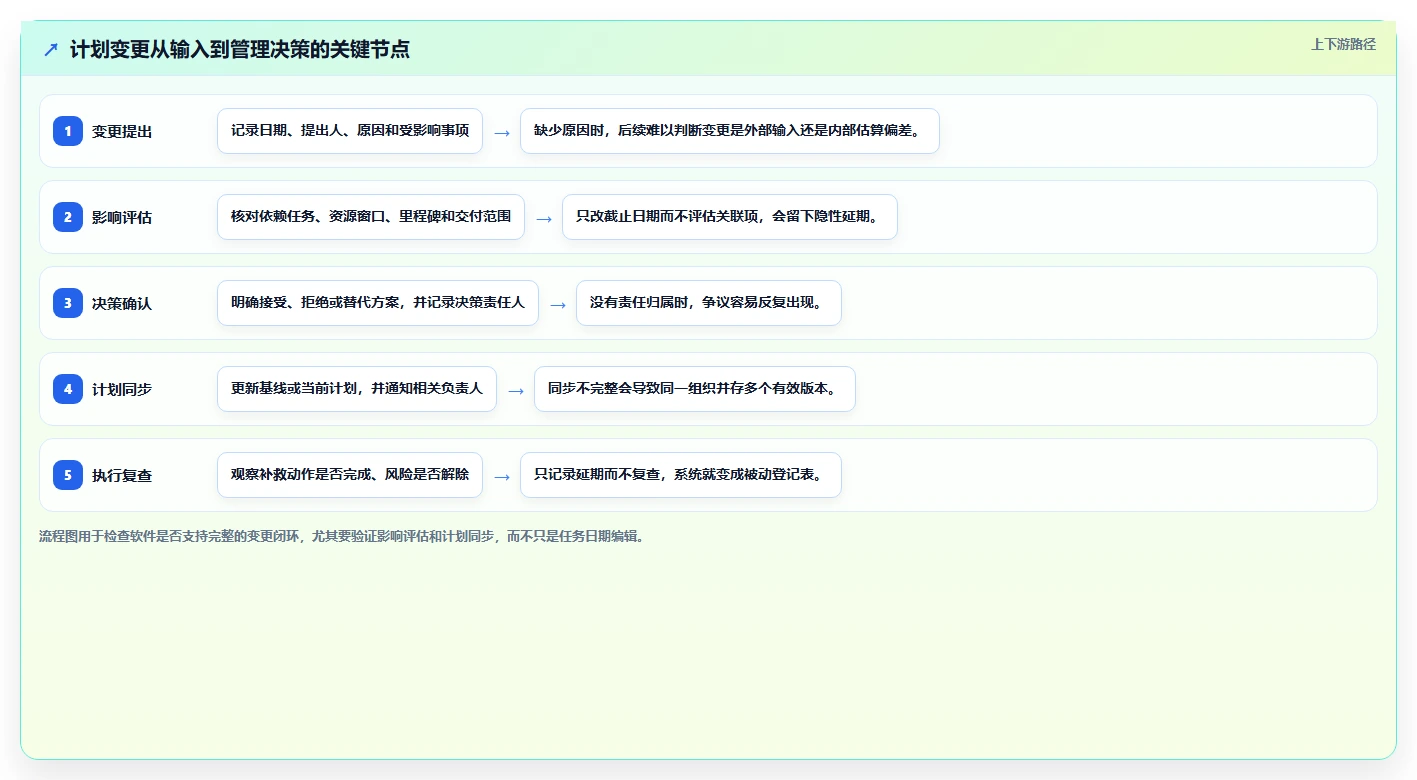
Task: Click the arrow in the 决策确认 row
Action: coord(558,304)
